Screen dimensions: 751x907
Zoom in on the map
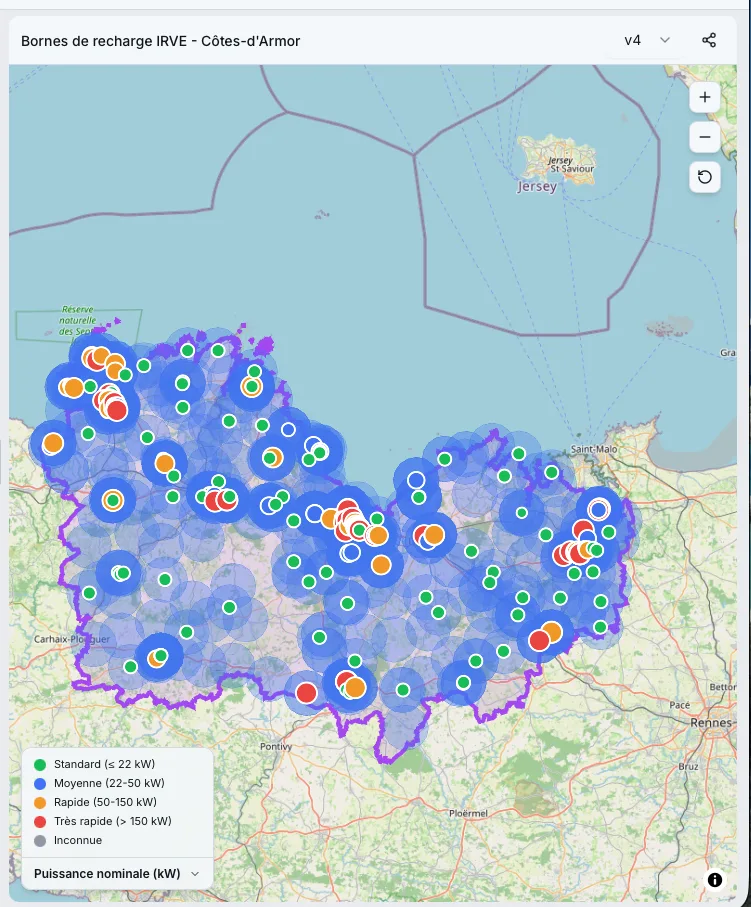[x=704, y=97]
